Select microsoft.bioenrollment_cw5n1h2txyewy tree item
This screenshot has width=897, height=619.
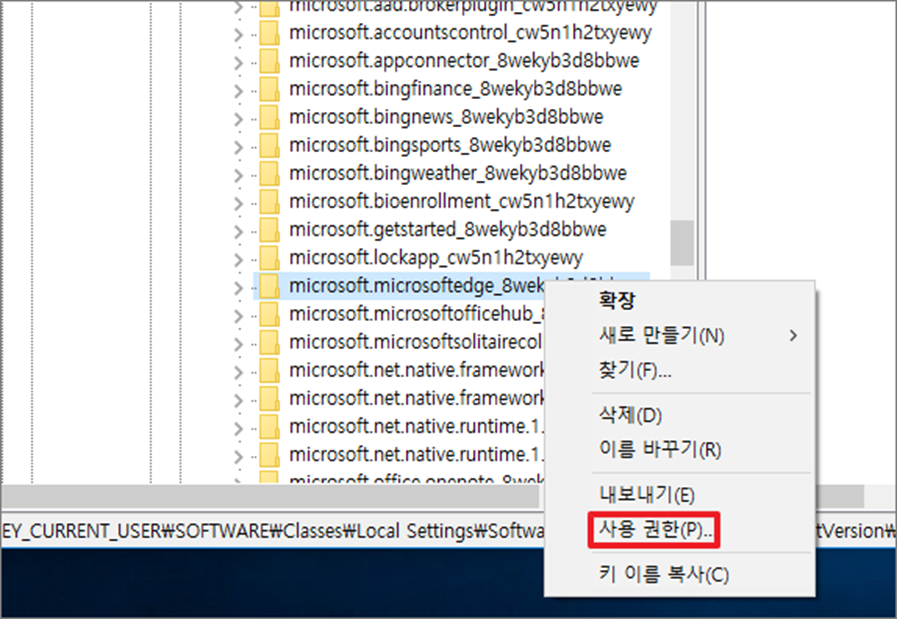(x=462, y=201)
